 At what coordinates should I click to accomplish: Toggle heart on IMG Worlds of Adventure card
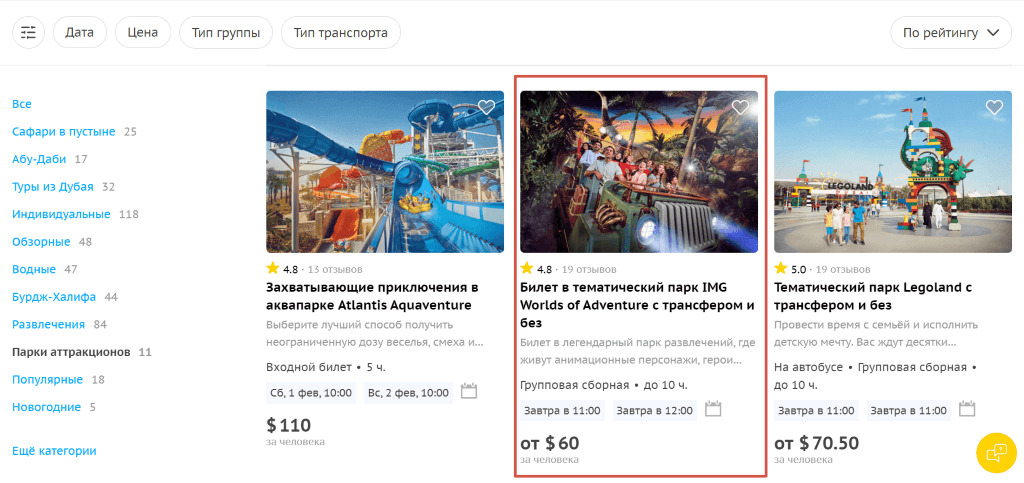click(x=740, y=107)
